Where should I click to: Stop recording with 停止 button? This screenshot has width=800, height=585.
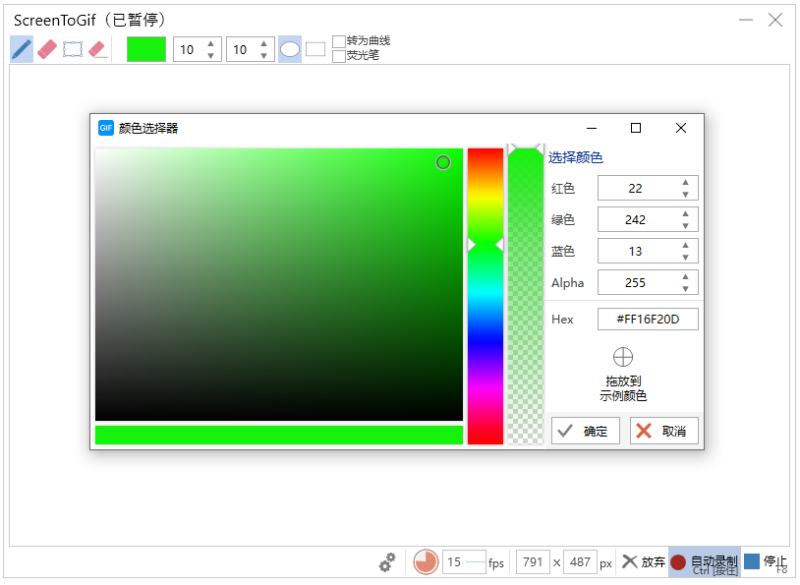(765, 563)
